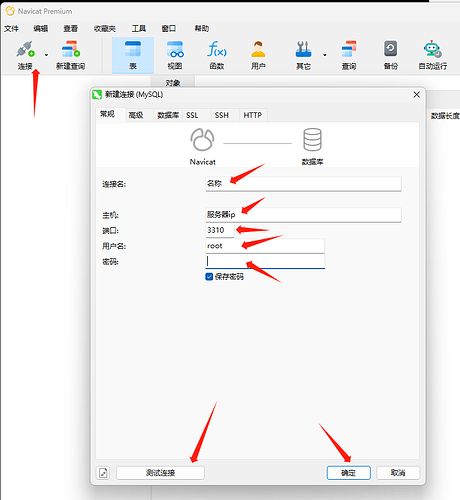The width and height of the screenshot is (460, 500).
Task: Click the 密码 input field
Action: click(265, 261)
